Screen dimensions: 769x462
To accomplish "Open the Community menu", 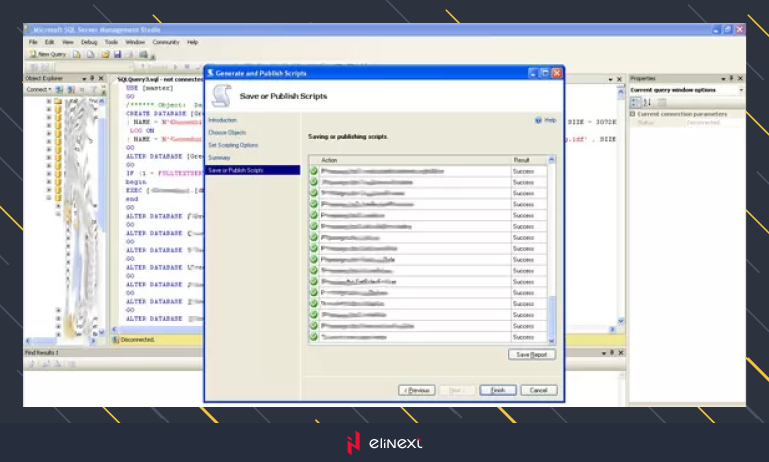I will pos(165,42).
